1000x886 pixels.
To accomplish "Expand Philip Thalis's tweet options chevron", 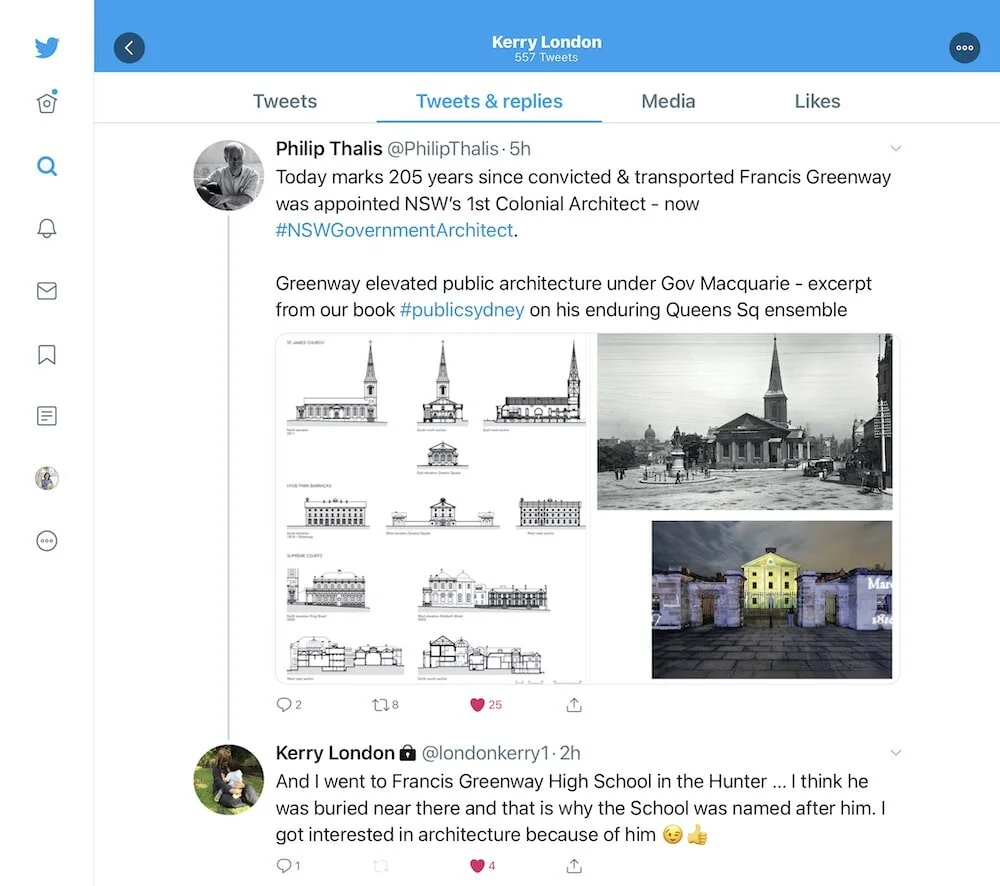I will point(895,148).
